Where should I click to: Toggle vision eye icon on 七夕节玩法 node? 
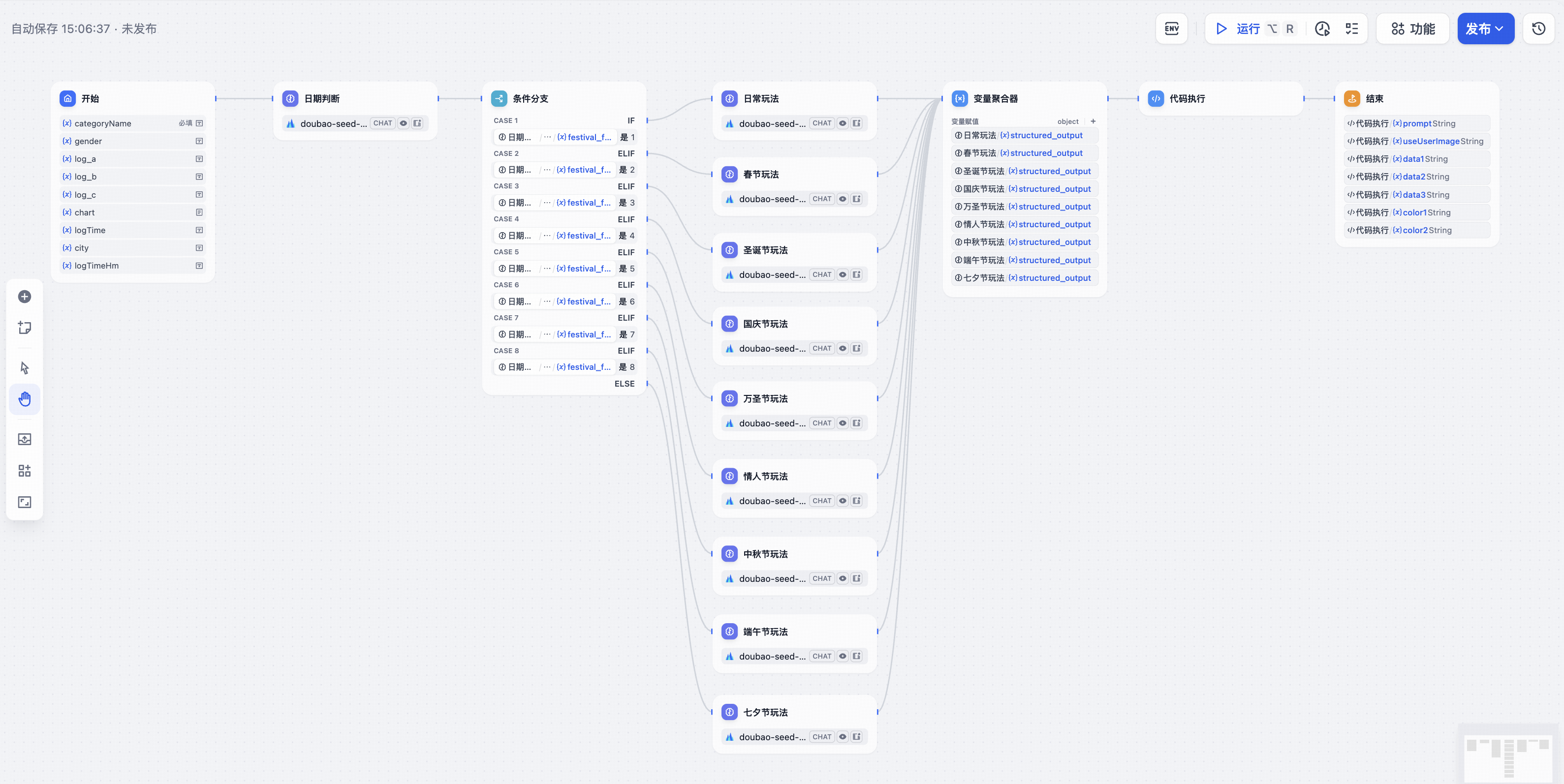pyautogui.click(x=842, y=737)
